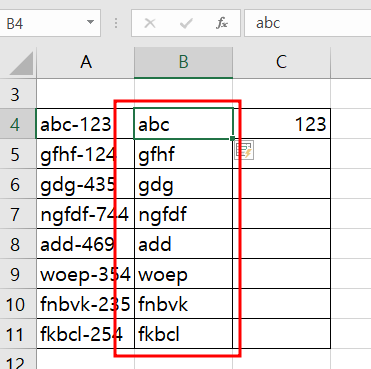Select cell B7 containing ngfdf

(183, 214)
